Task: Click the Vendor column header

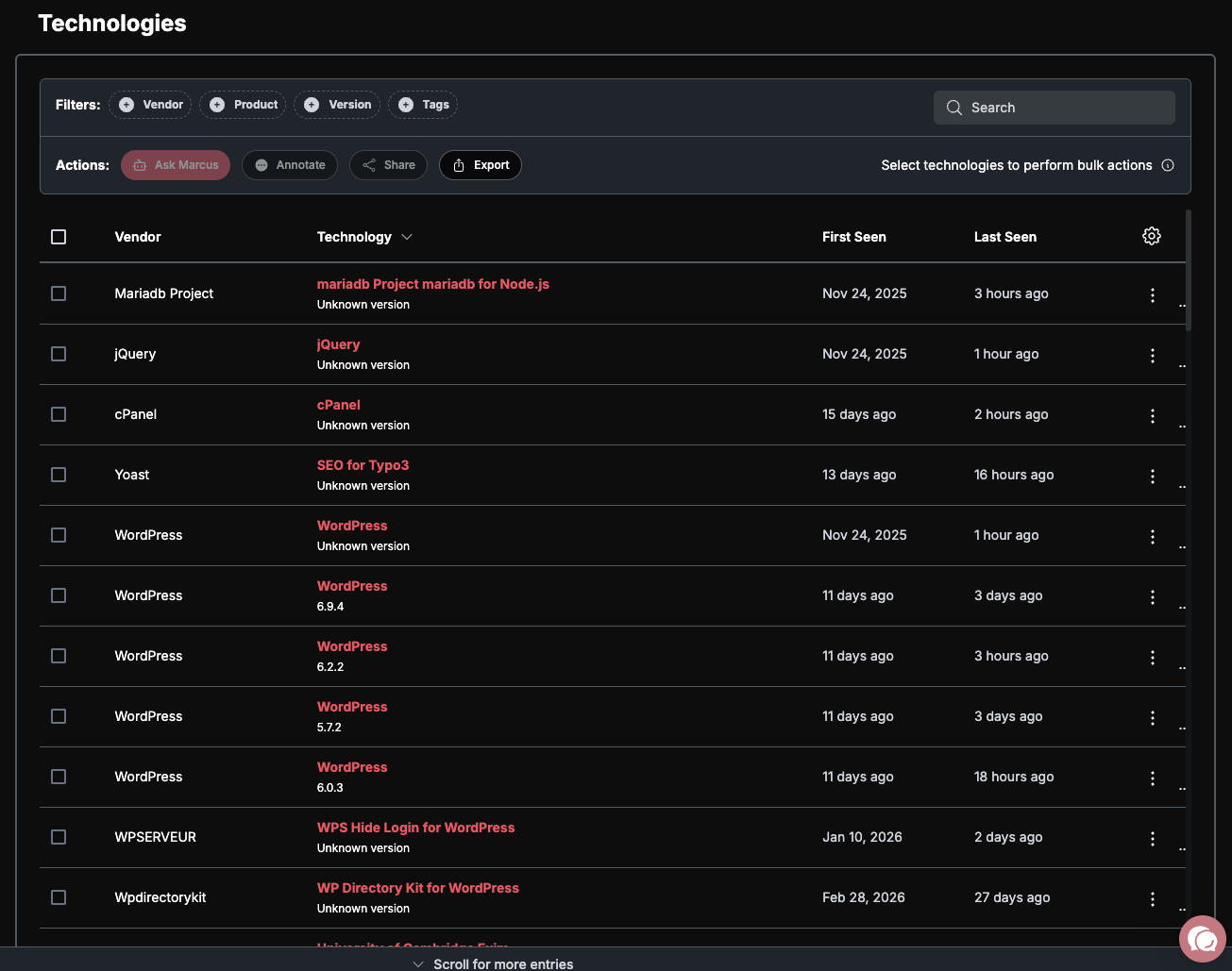Action: [x=138, y=237]
